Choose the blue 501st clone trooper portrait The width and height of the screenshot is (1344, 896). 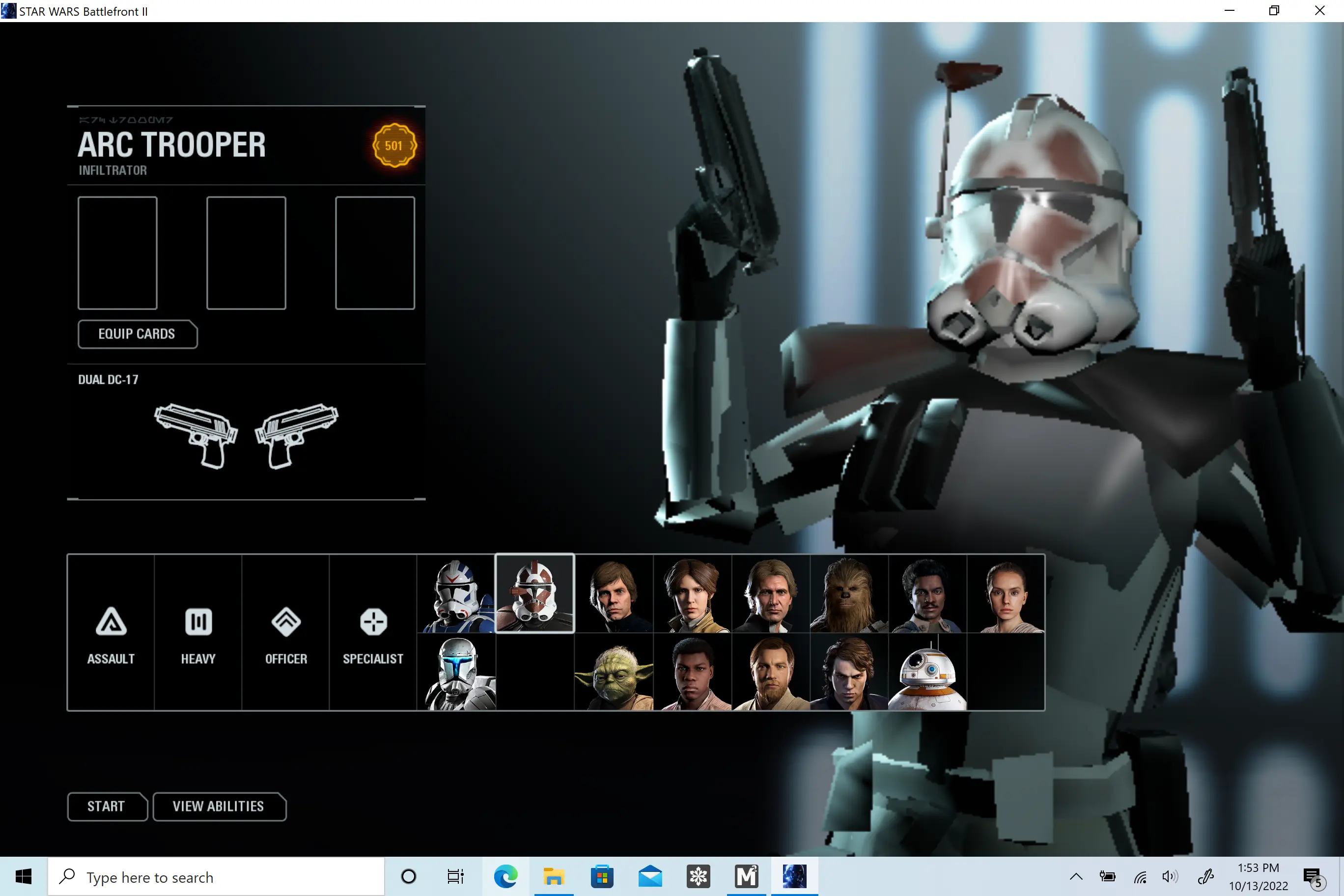456,594
